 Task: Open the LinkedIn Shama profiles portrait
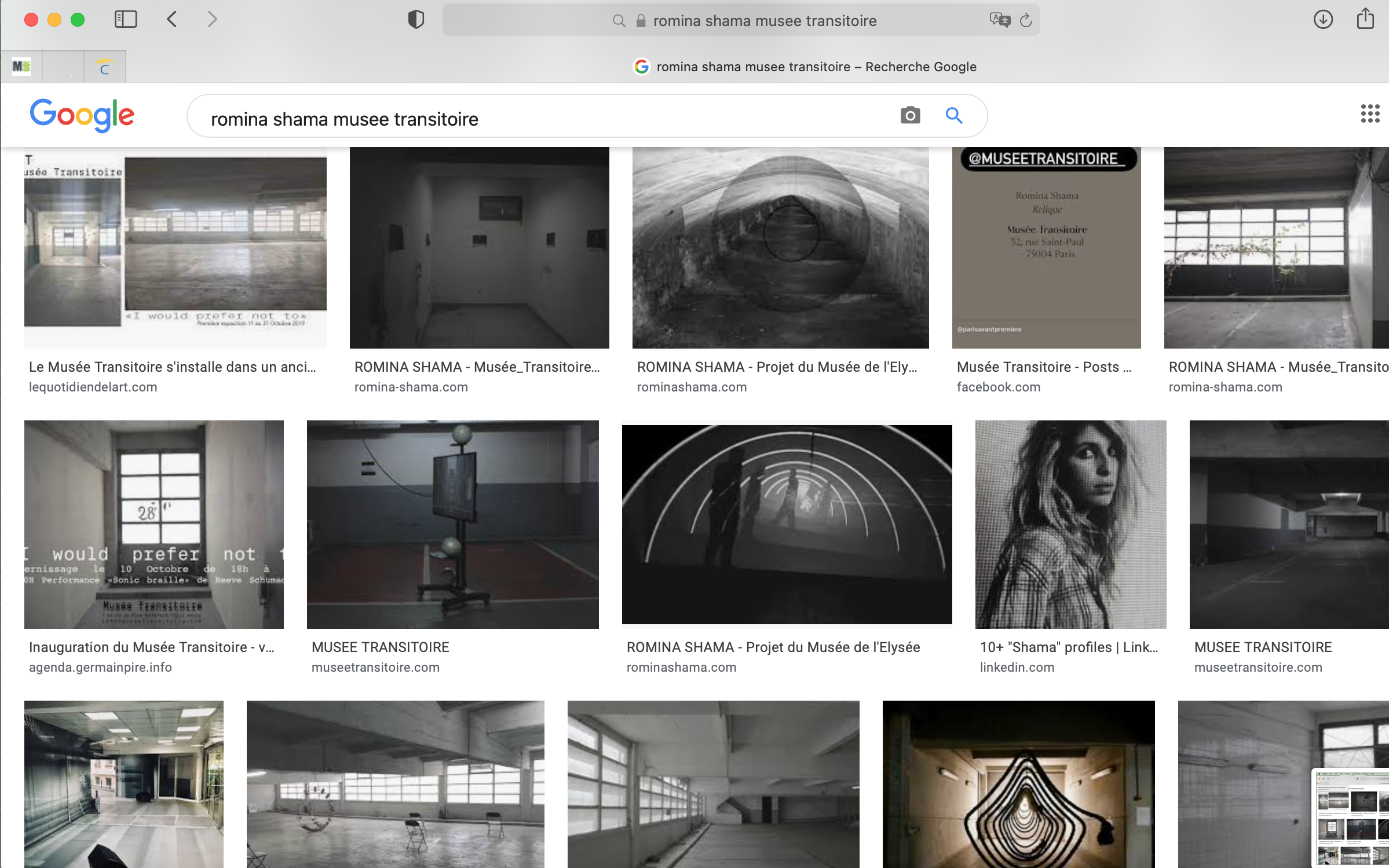(x=1070, y=524)
